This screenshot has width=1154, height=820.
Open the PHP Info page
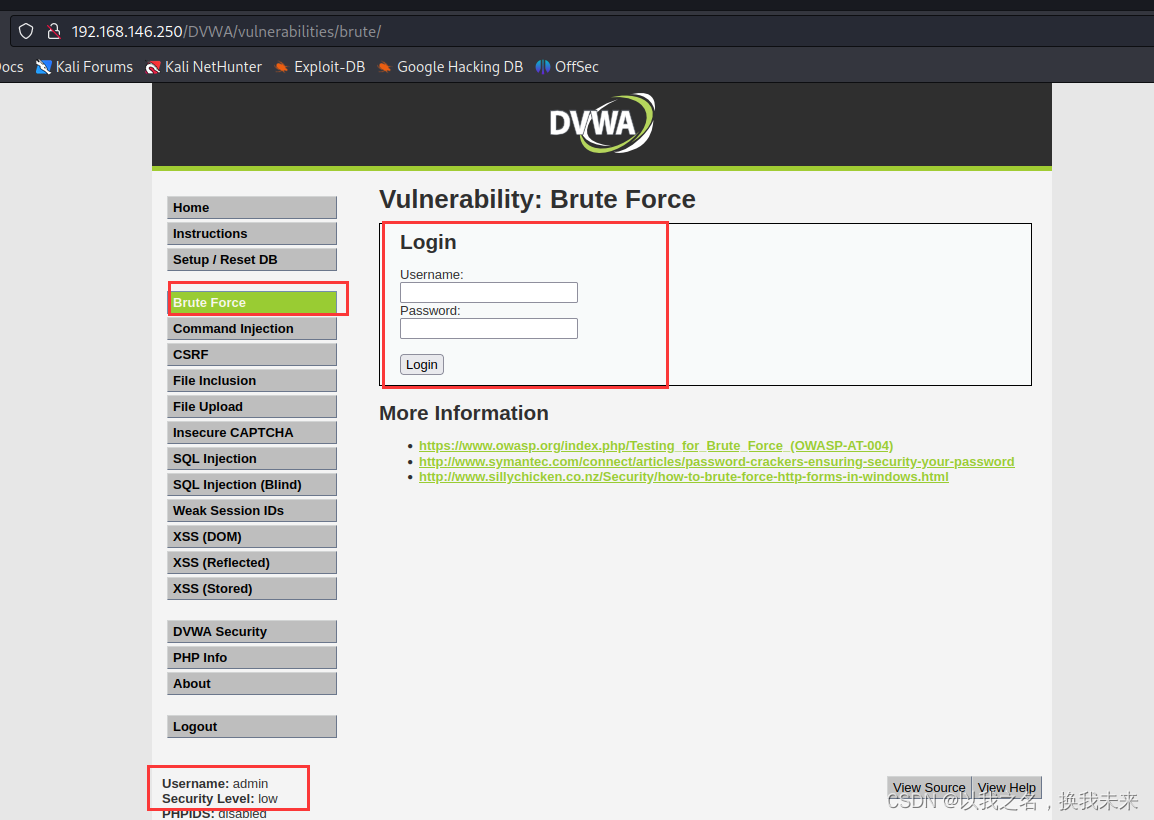tap(252, 657)
